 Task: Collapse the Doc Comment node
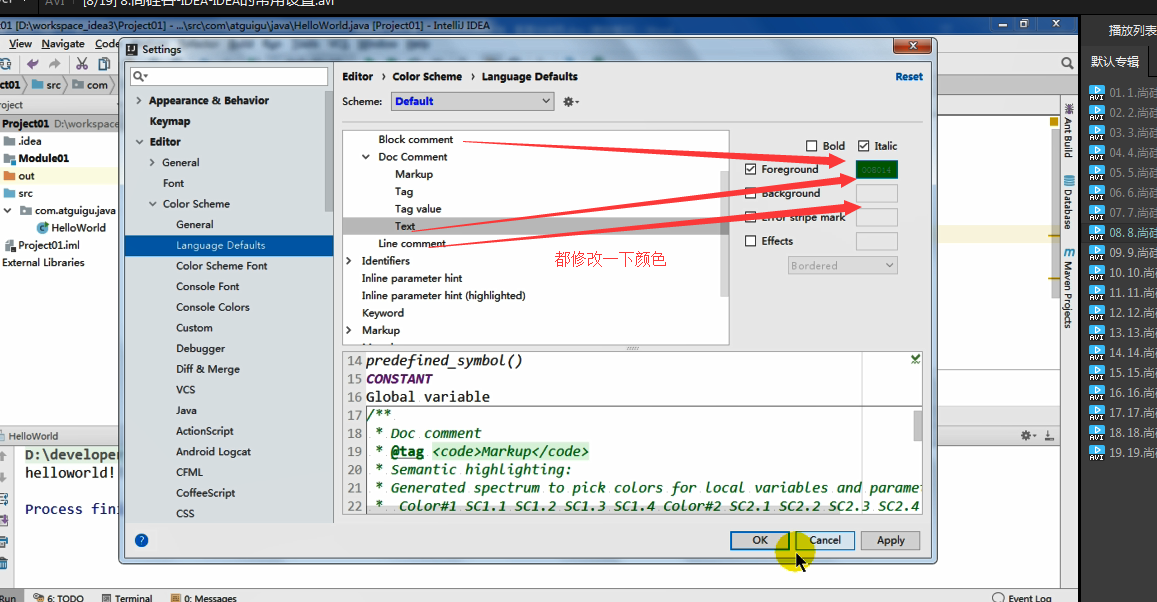365,157
